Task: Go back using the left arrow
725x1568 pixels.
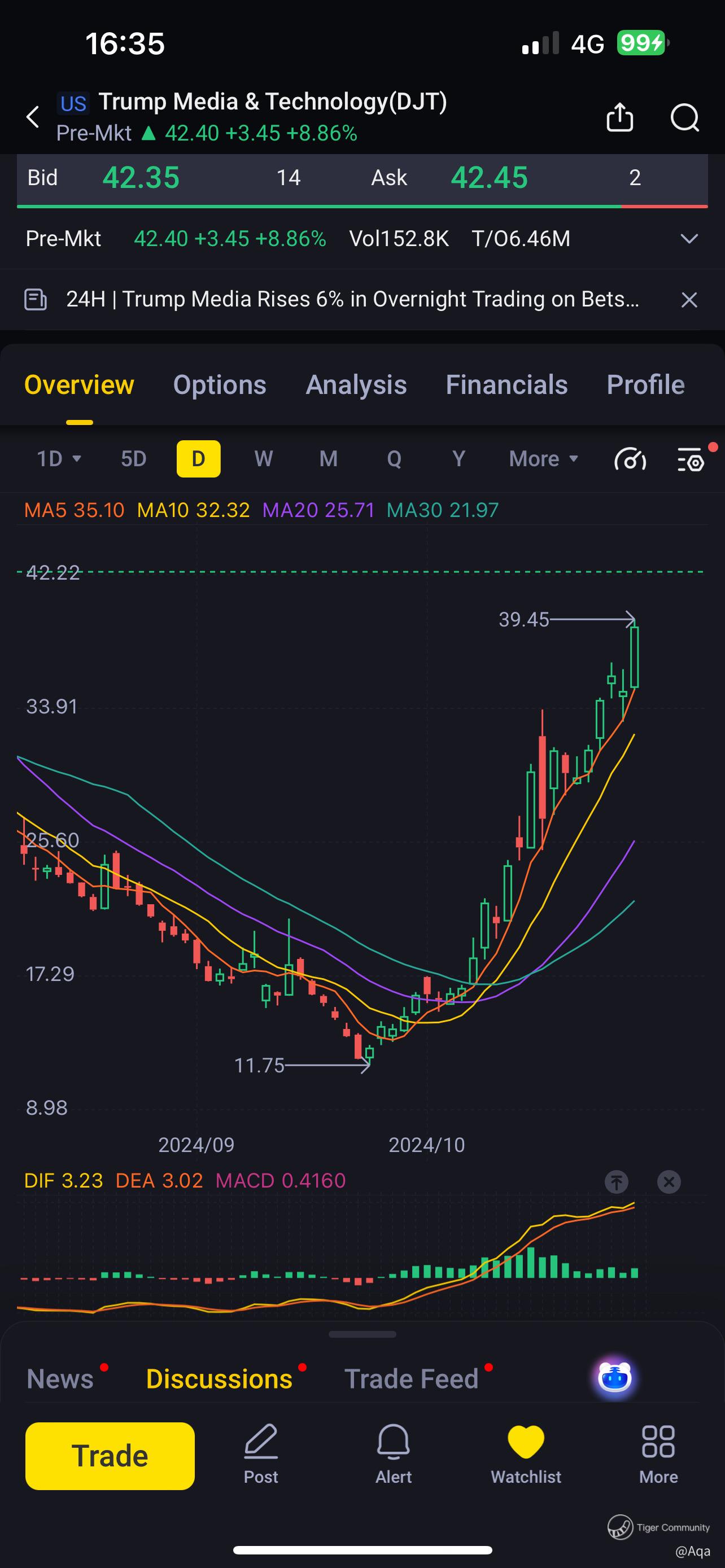Action: 33,117
